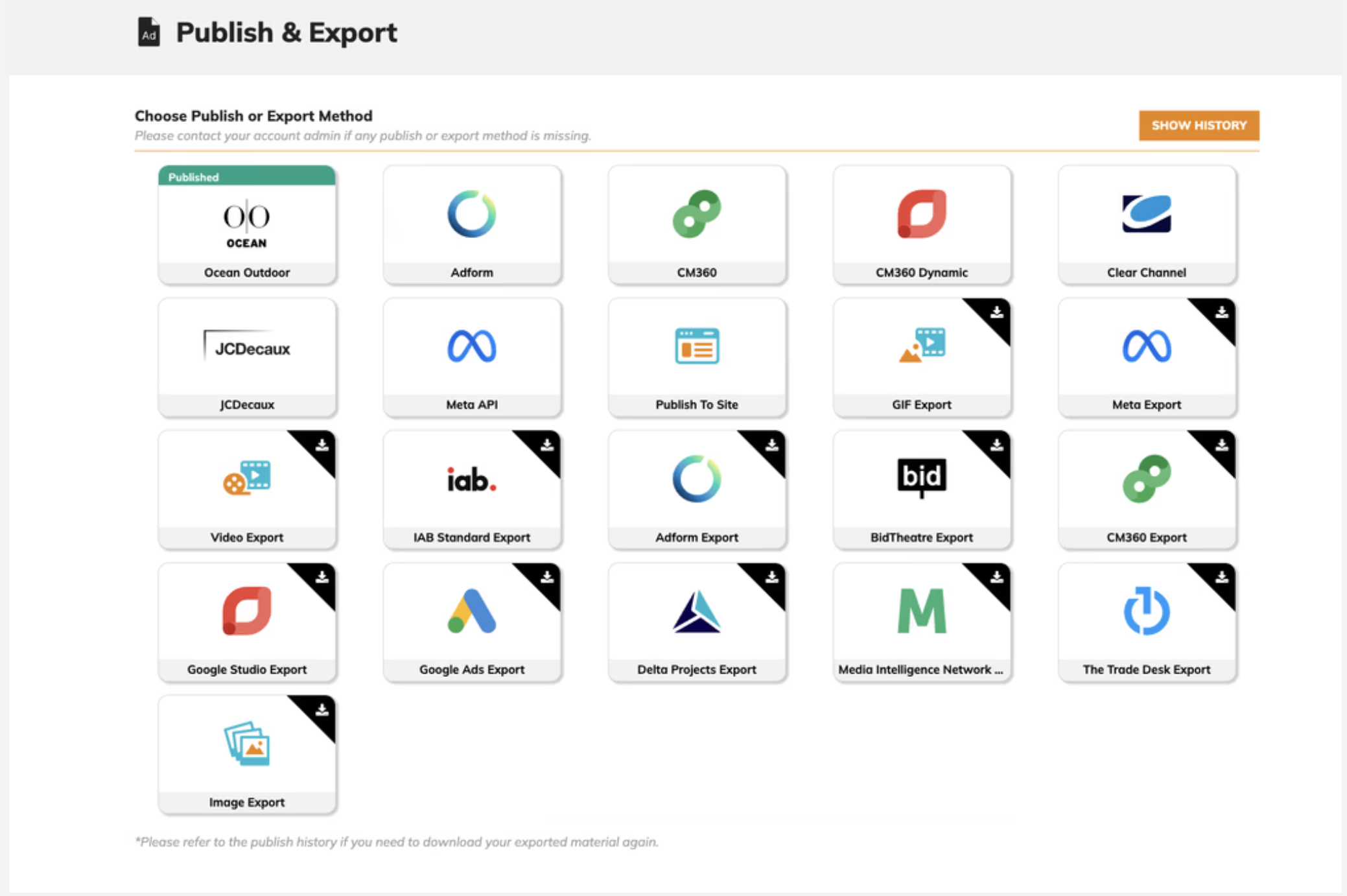The width and height of the screenshot is (1347, 896).
Task: Select IAB Standard Export
Action: pos(471,489)
